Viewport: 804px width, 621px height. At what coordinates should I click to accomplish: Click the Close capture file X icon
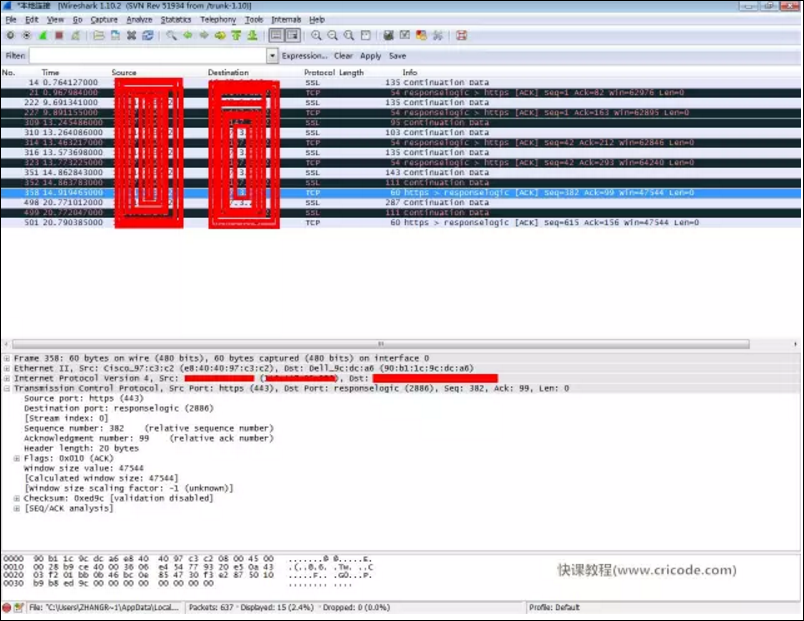click(131, 35)
